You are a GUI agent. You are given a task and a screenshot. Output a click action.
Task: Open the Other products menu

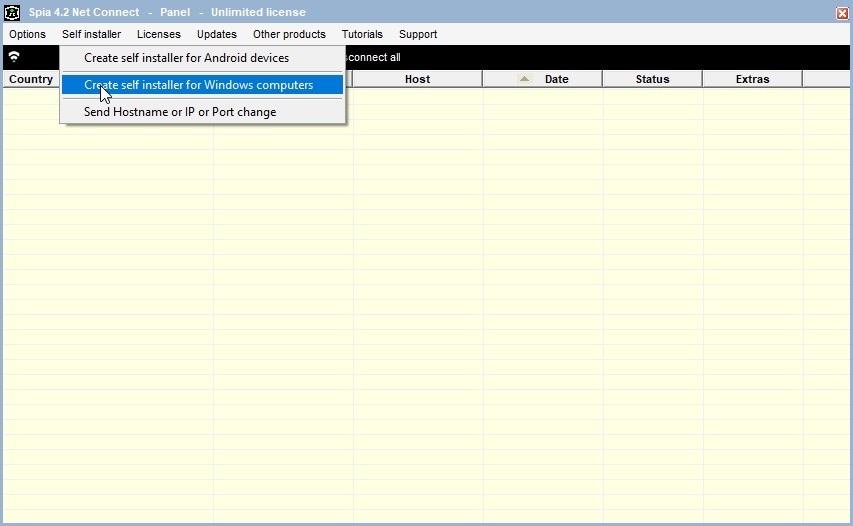pyautogui.click(x=289, y=34)
